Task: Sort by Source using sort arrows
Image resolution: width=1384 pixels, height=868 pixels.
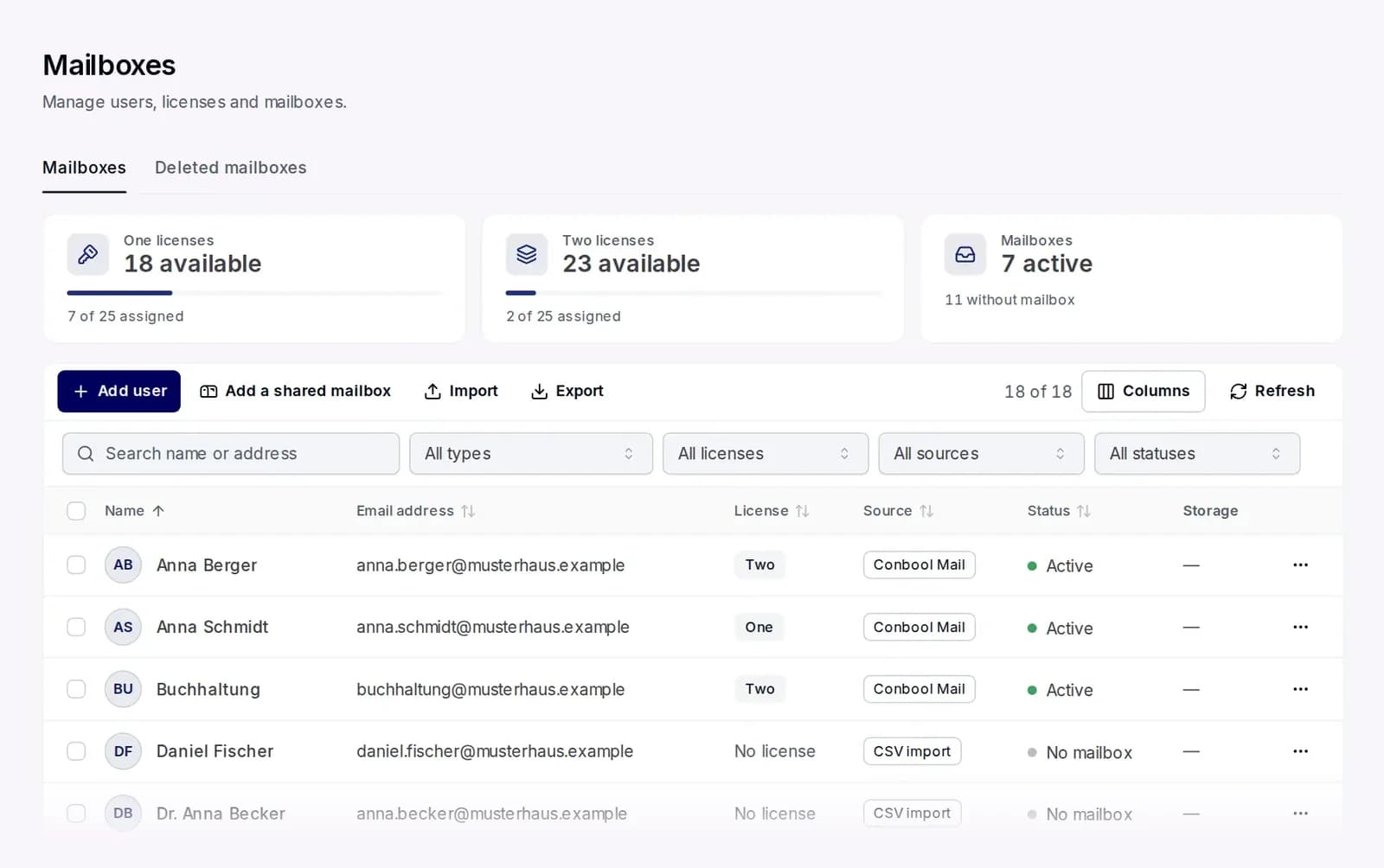Action: [926, 511]
